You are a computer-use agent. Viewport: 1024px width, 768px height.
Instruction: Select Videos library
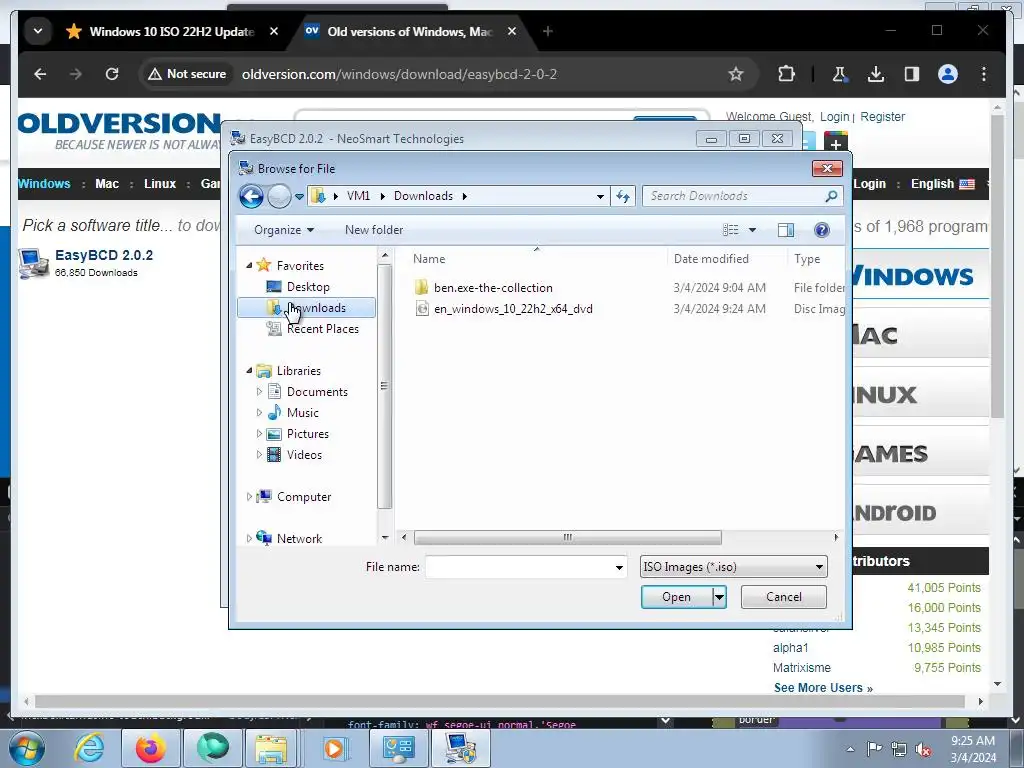pos(304,455)
